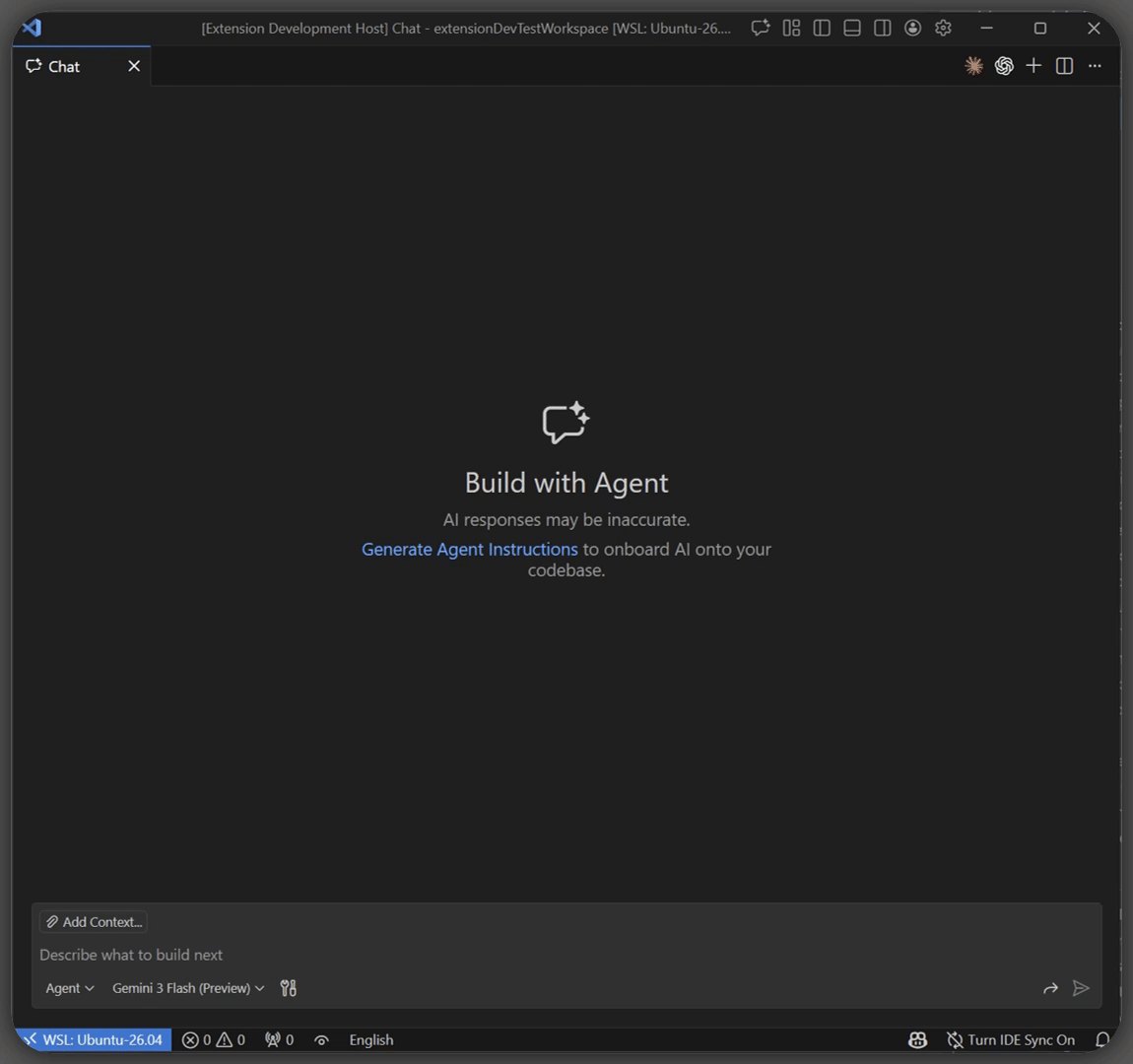Split the editor to the right
This screenshot has height=1064, width=1133.
[1064, 66]
